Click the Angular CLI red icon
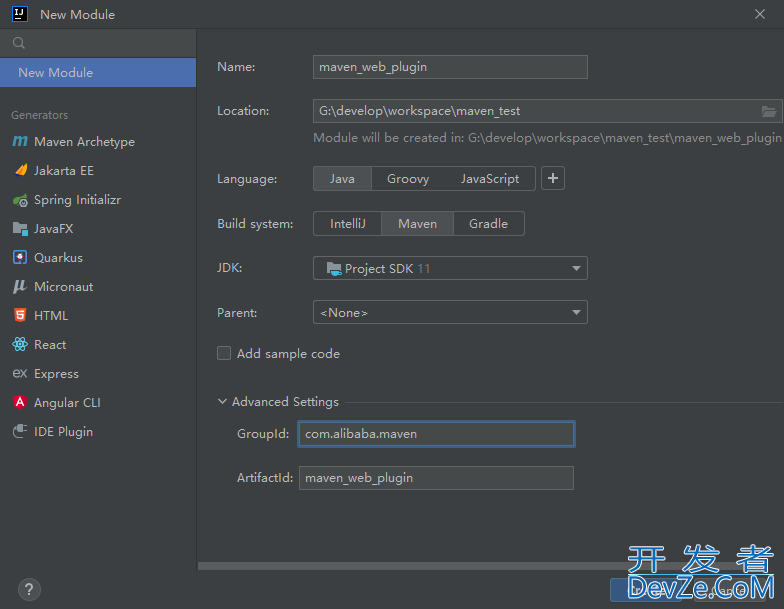Screen dimensions: 784x609 20,402
